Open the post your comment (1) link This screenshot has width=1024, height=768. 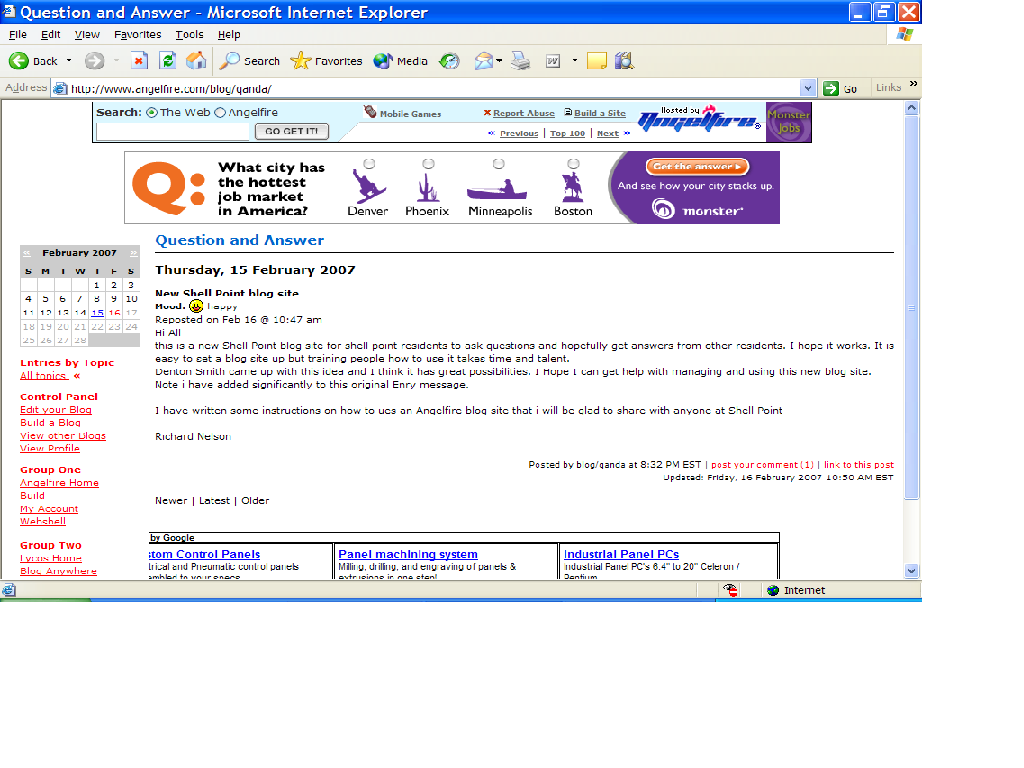pyautogui.click(x=762, y=465)
